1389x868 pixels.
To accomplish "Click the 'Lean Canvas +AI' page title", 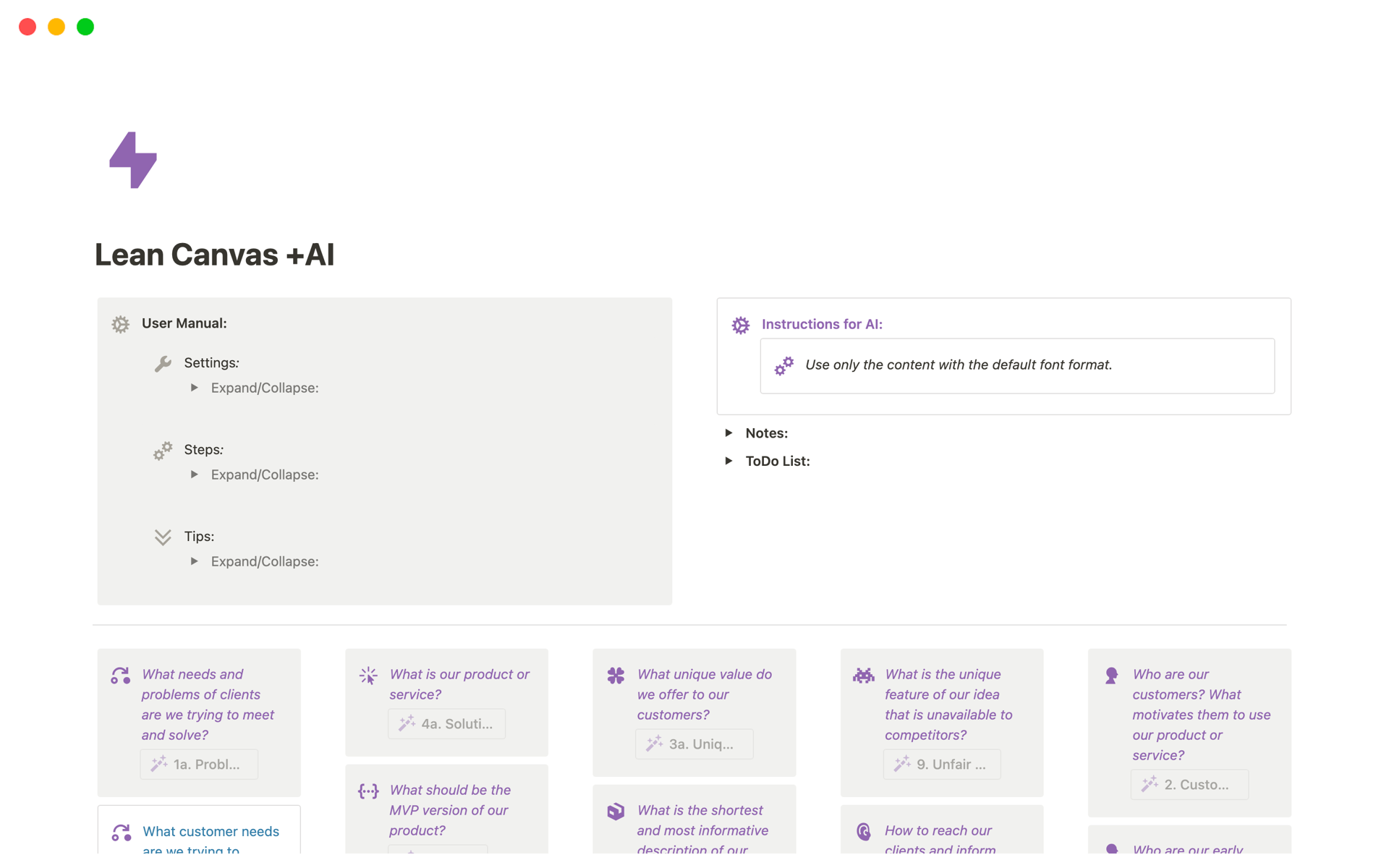I will pyautogui.click(x=214, y=255).
